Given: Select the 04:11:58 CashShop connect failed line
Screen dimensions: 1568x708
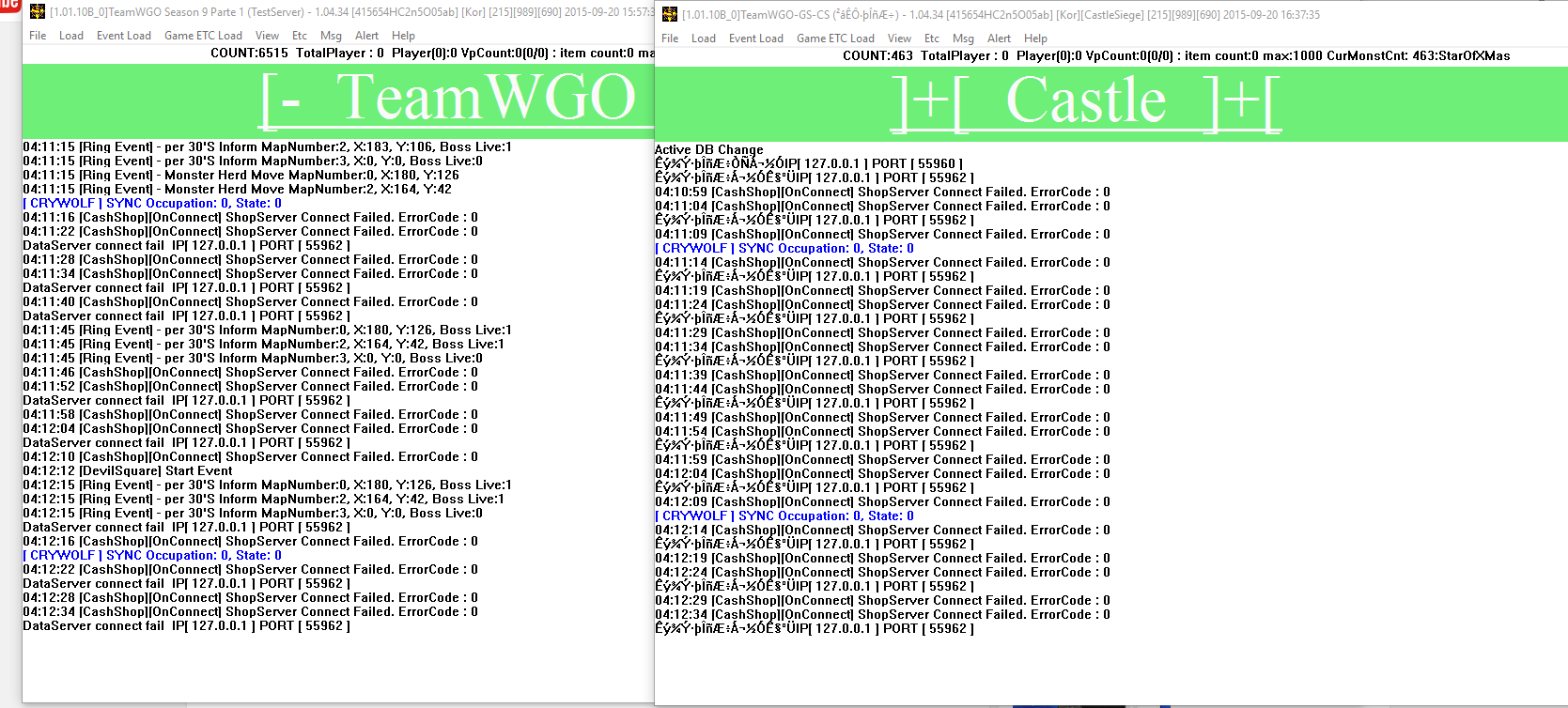Looking at the screenshot, I should coord(251,414).
